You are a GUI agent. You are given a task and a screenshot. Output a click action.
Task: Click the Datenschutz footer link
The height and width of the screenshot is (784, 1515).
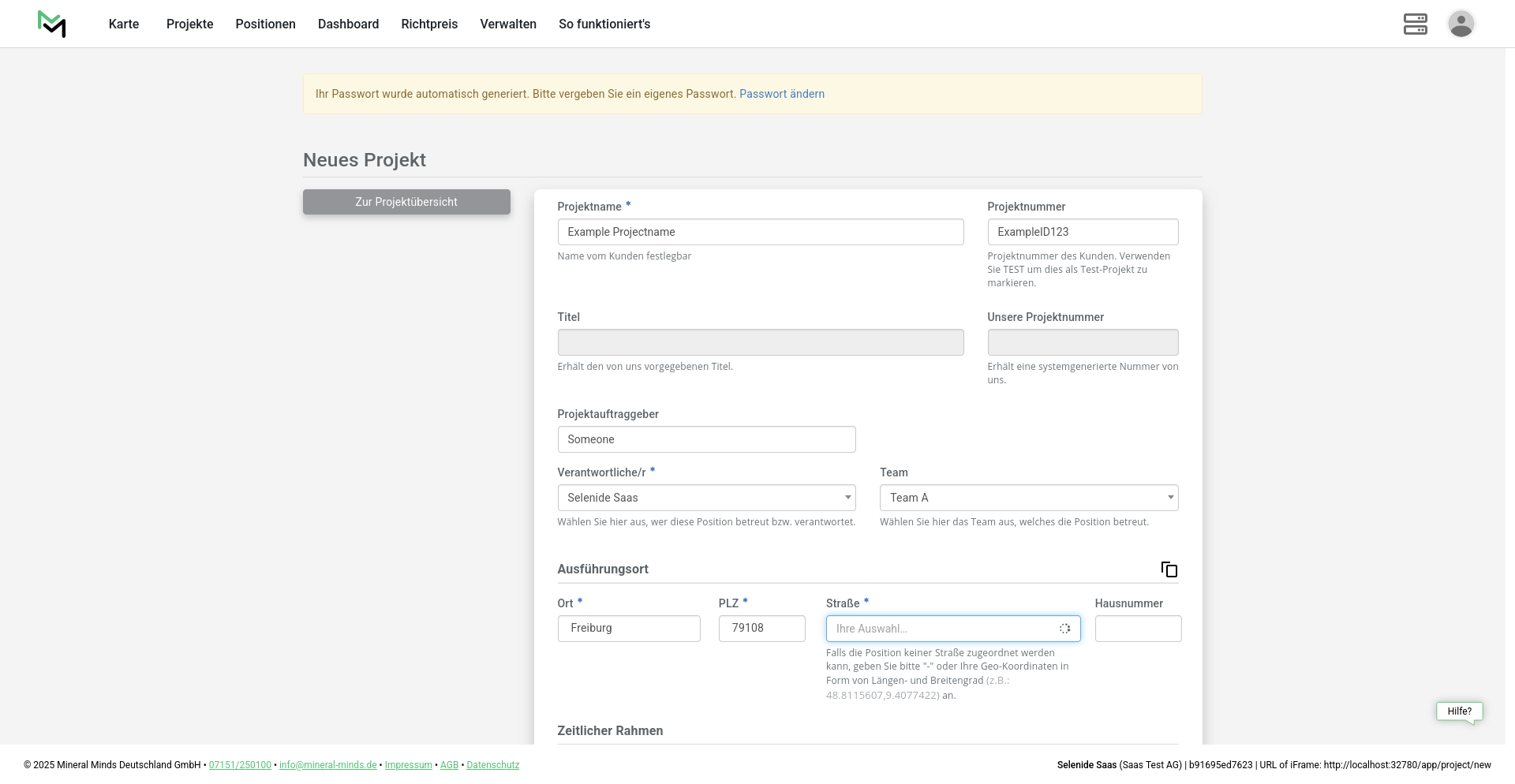point(492,765)
